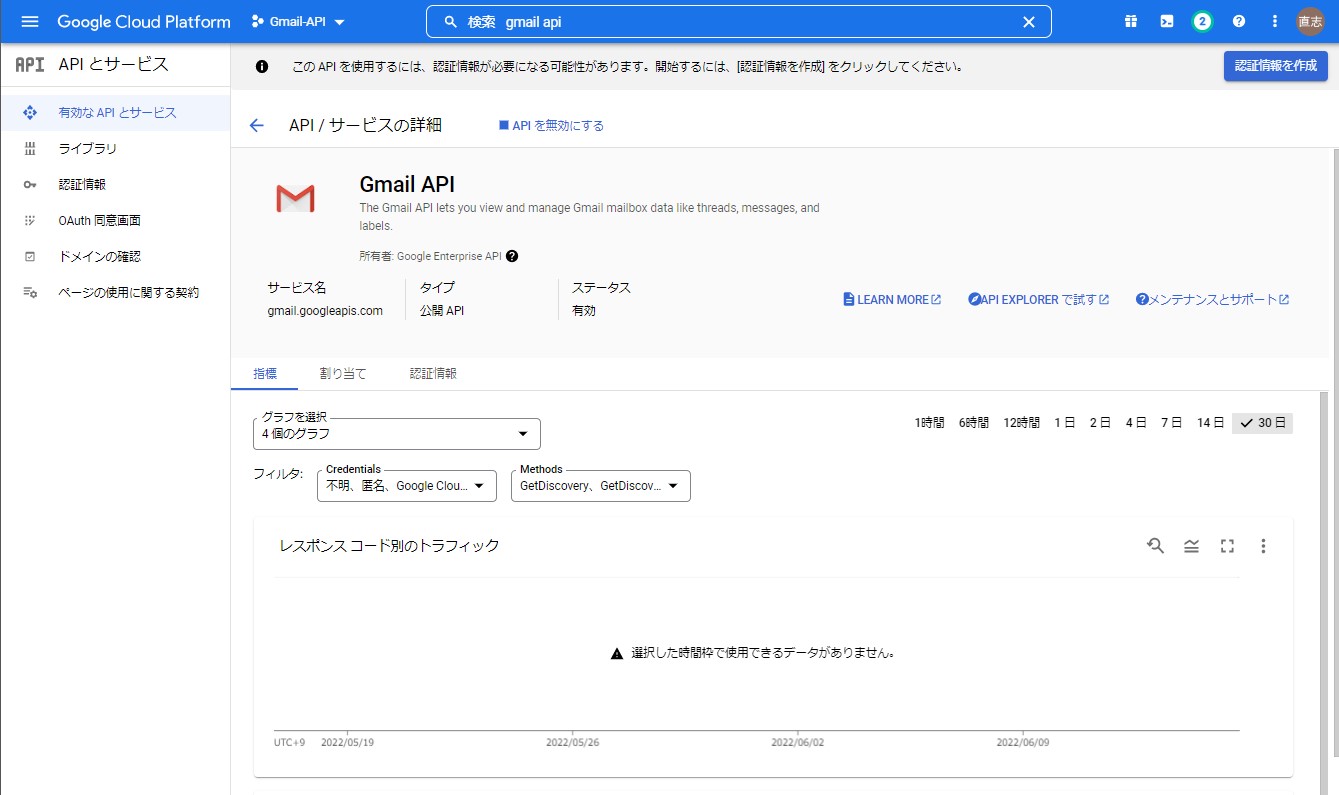The height and width of the screenshot is (795, 1339).
Task: Click the search magnifier icon
Action: point(450,22)
